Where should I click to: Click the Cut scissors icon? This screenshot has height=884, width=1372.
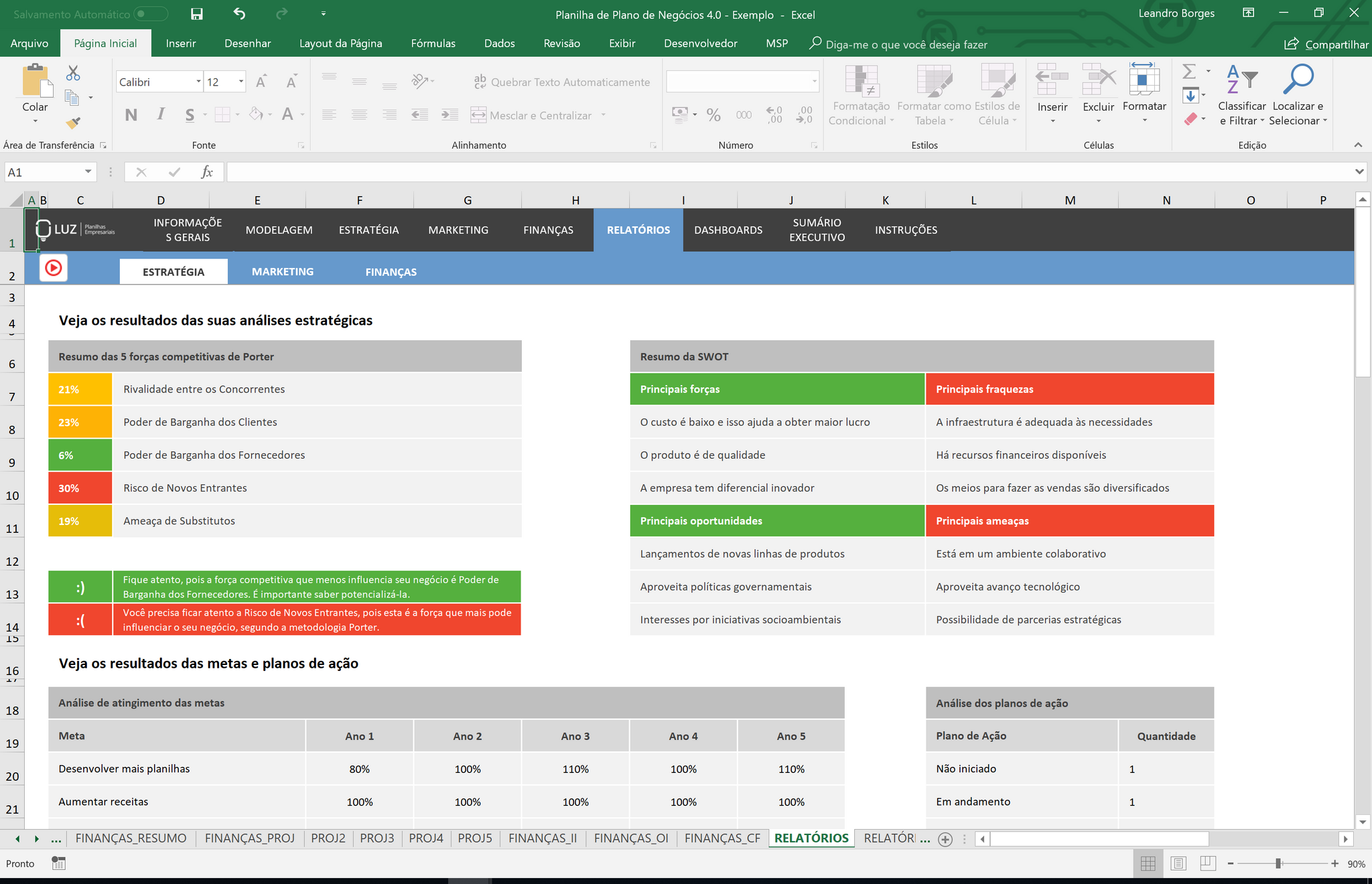[73, 72]
